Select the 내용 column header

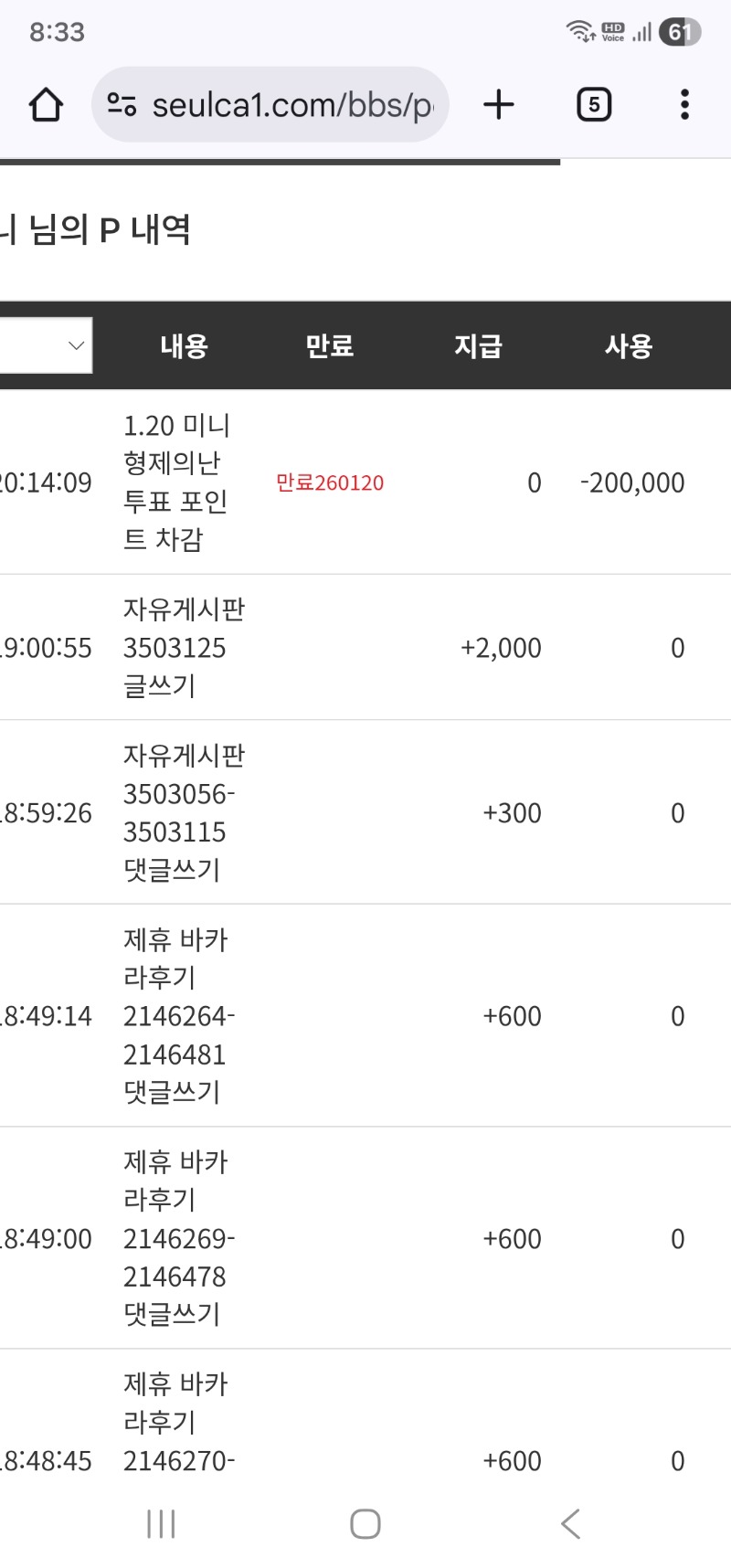[x=184, y=346]
